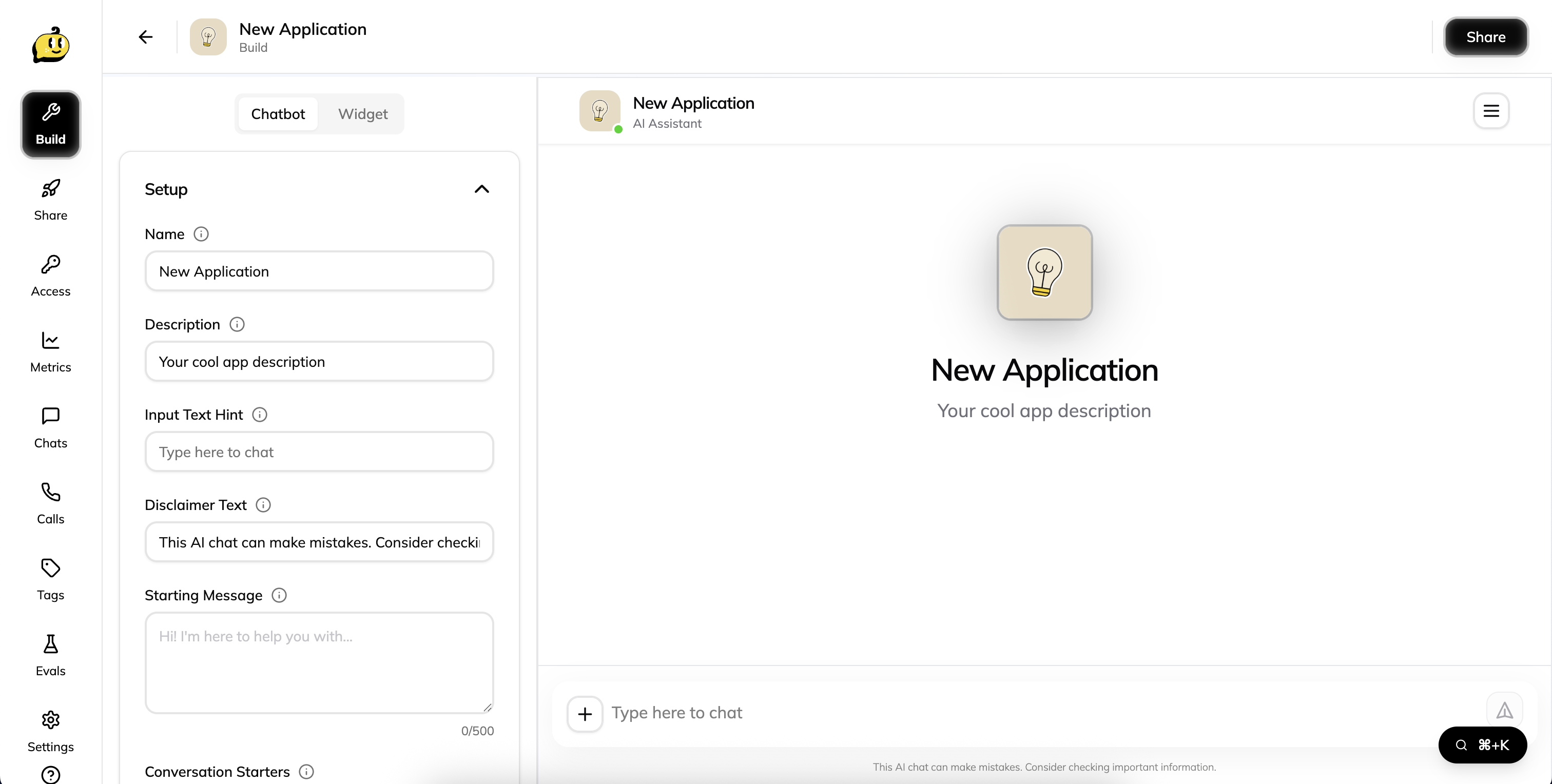The width and height of the screenshot is (1552, 784).
Task: Click the help question mark icon
Action: (x=51, y=774)
